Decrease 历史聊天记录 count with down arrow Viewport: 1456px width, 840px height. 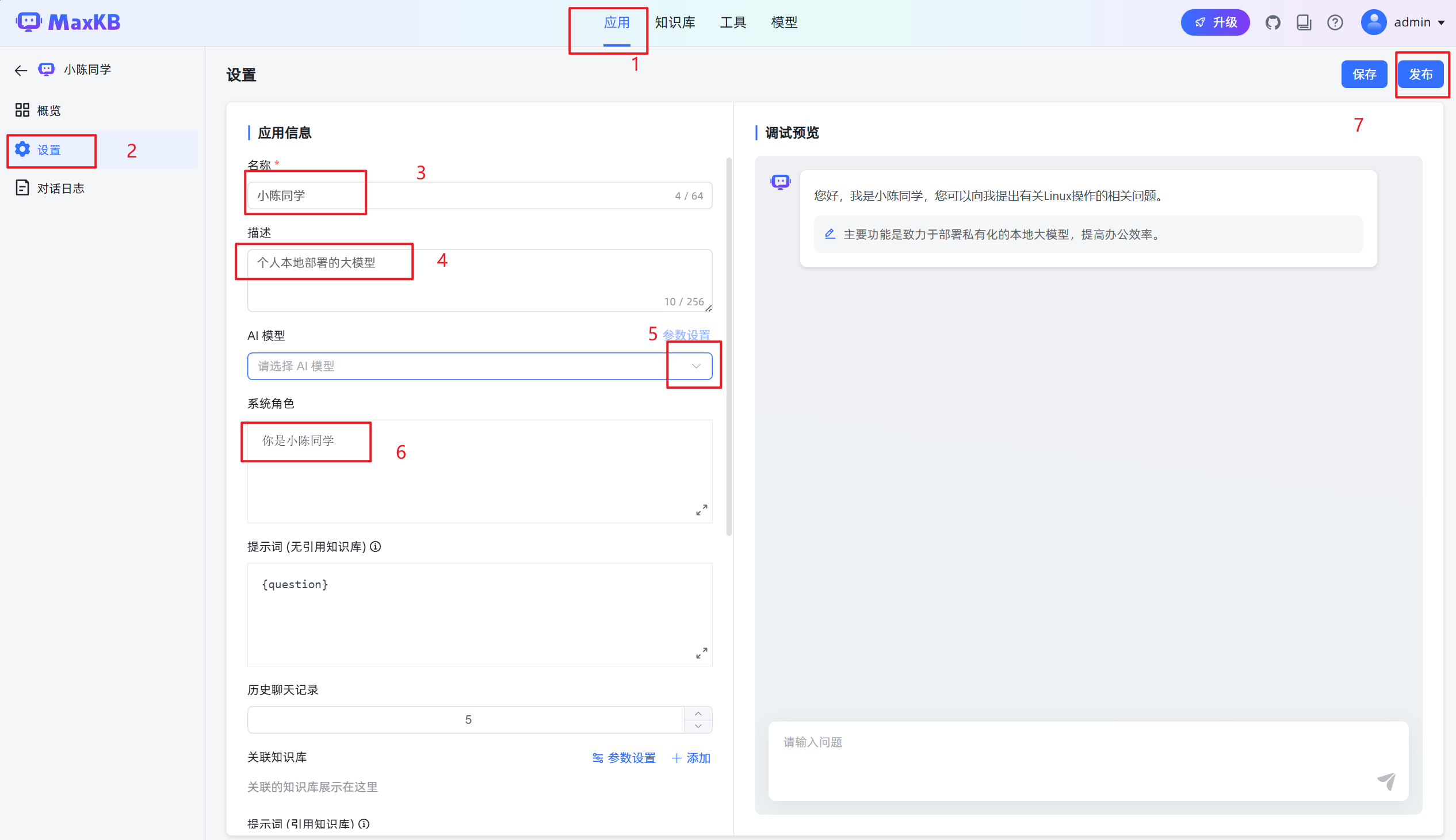pos(698,726)
